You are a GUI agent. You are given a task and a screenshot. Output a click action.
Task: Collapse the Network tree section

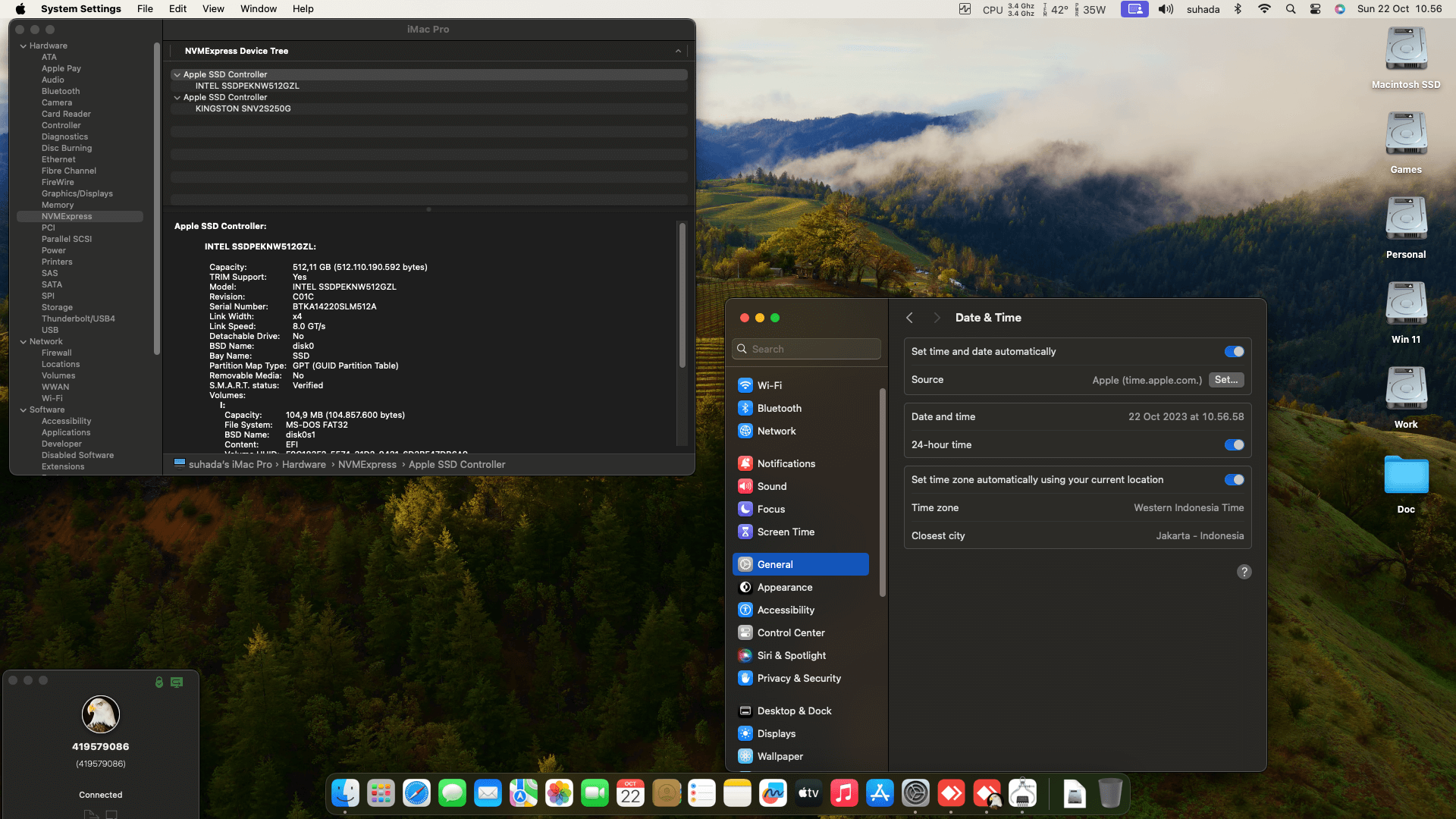click(23, 342)
